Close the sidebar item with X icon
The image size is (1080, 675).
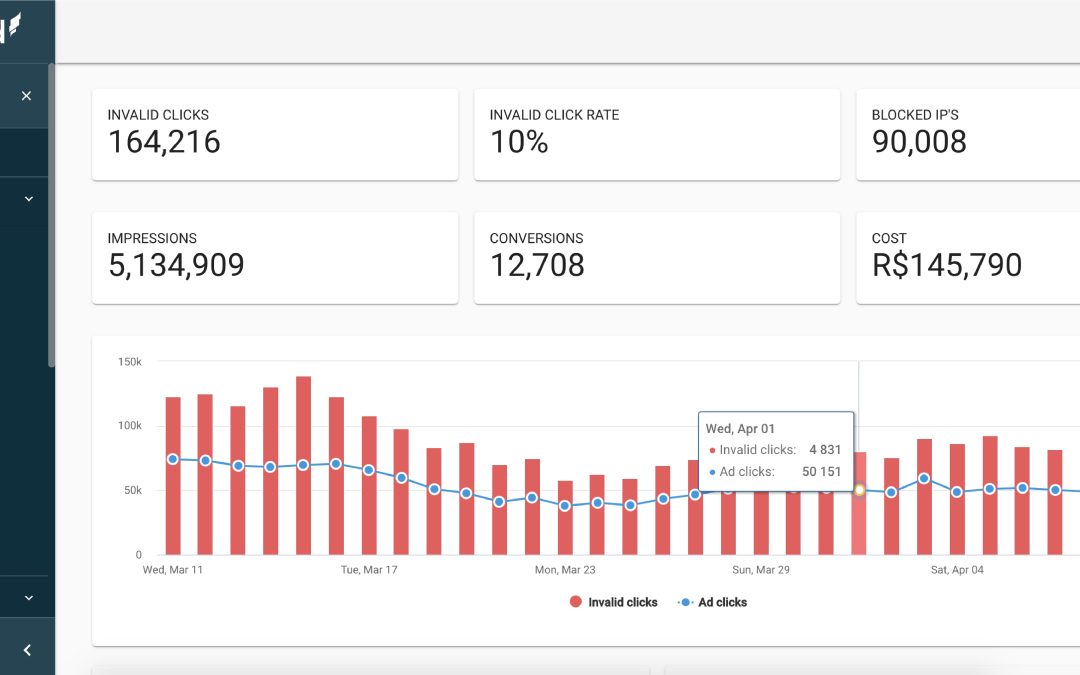[x=26, y=96]
